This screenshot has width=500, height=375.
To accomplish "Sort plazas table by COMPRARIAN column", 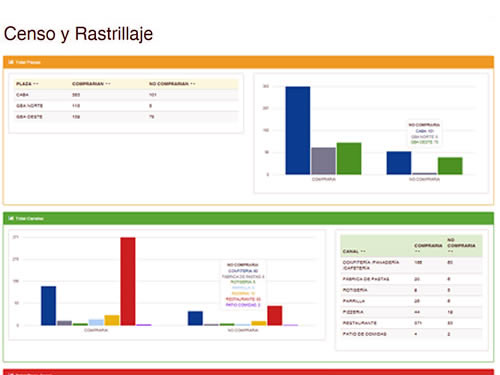I will (x=91, y=84).
